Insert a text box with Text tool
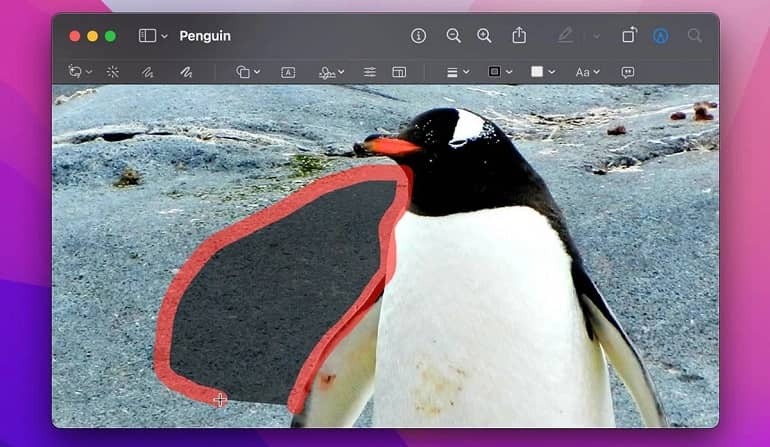The image size is (770, 447). click(x=288, y=72)
